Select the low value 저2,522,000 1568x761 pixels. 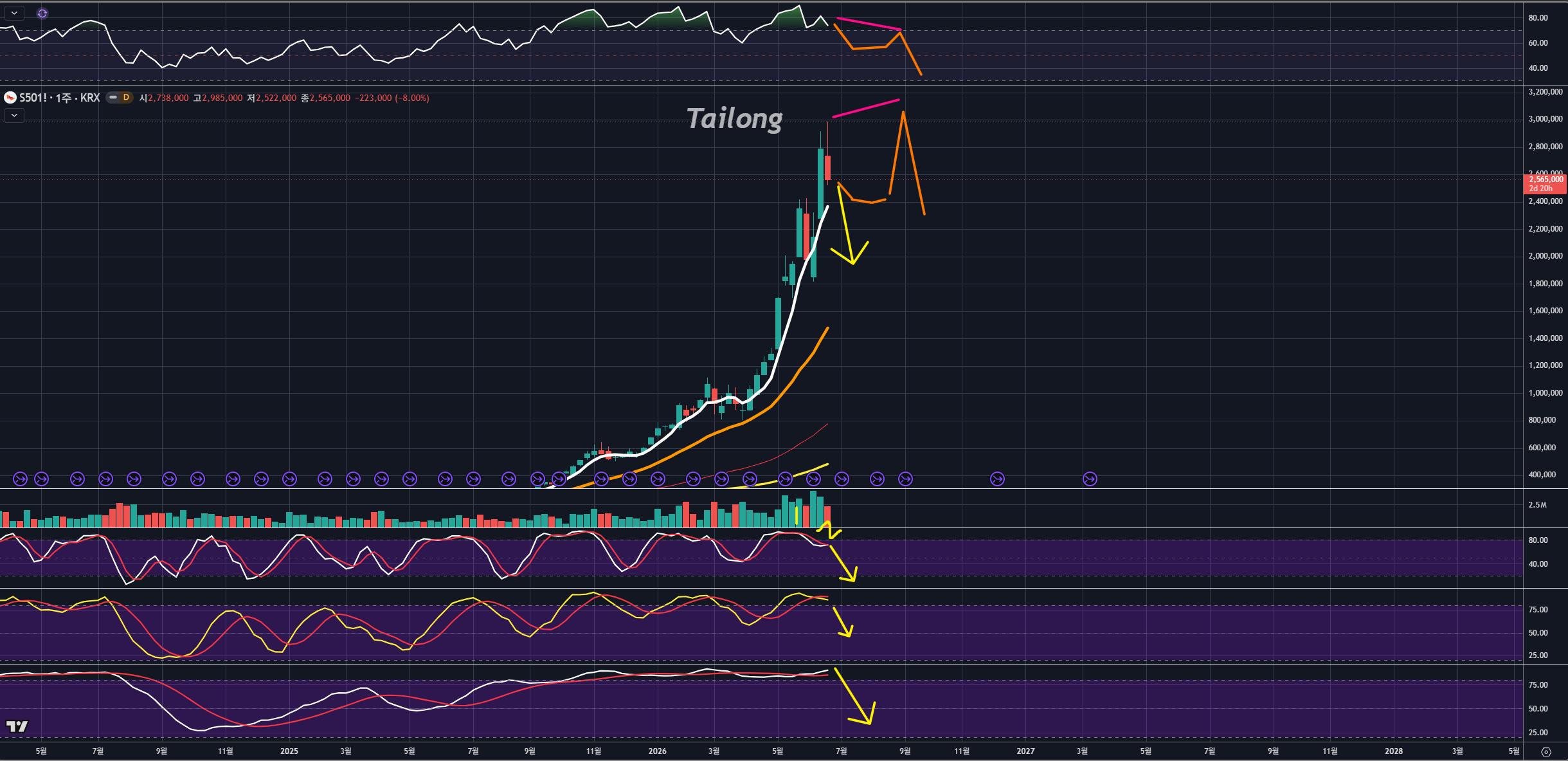[x=272, y=98]
